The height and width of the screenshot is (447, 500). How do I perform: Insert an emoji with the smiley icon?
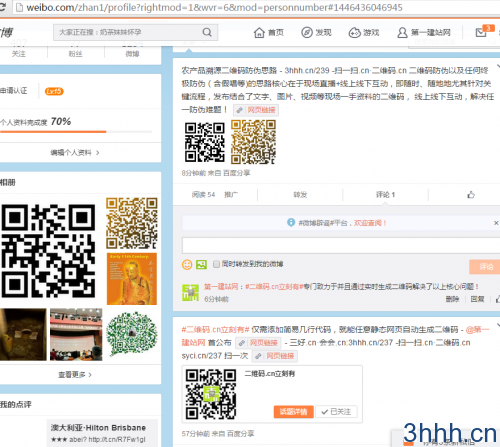[187, 265]
